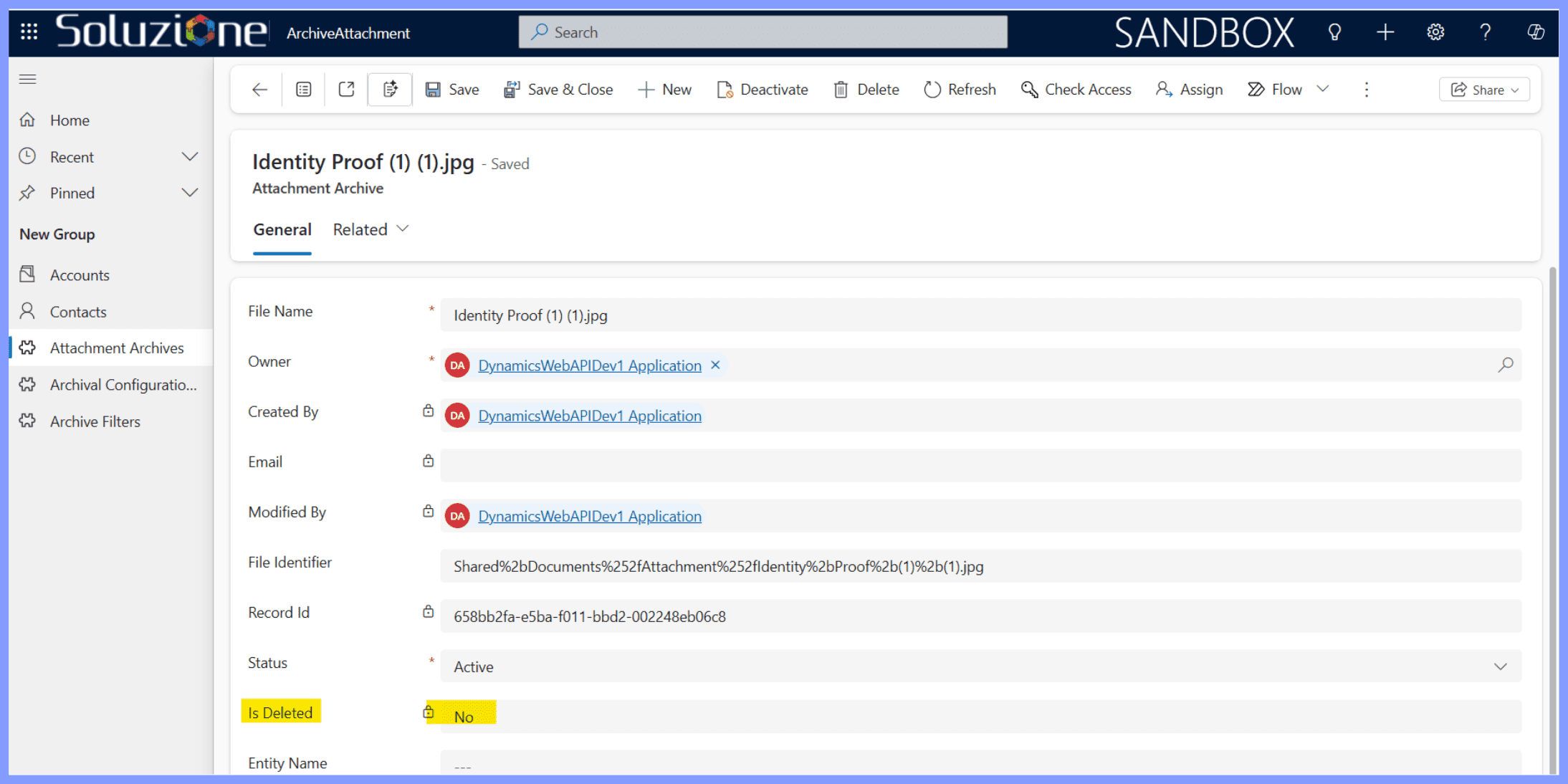Click the Refresh command

point(960,90)
